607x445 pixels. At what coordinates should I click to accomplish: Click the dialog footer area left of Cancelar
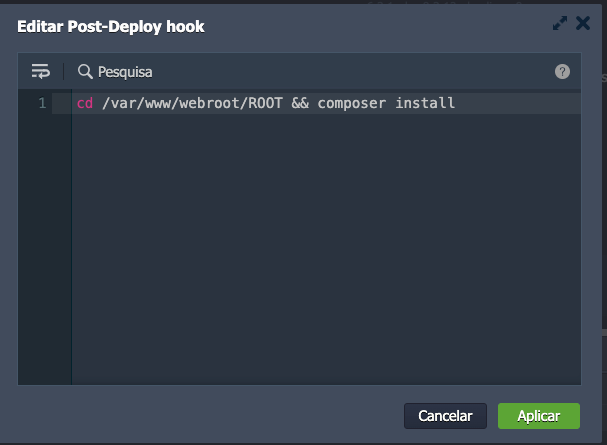coord(200,415)
